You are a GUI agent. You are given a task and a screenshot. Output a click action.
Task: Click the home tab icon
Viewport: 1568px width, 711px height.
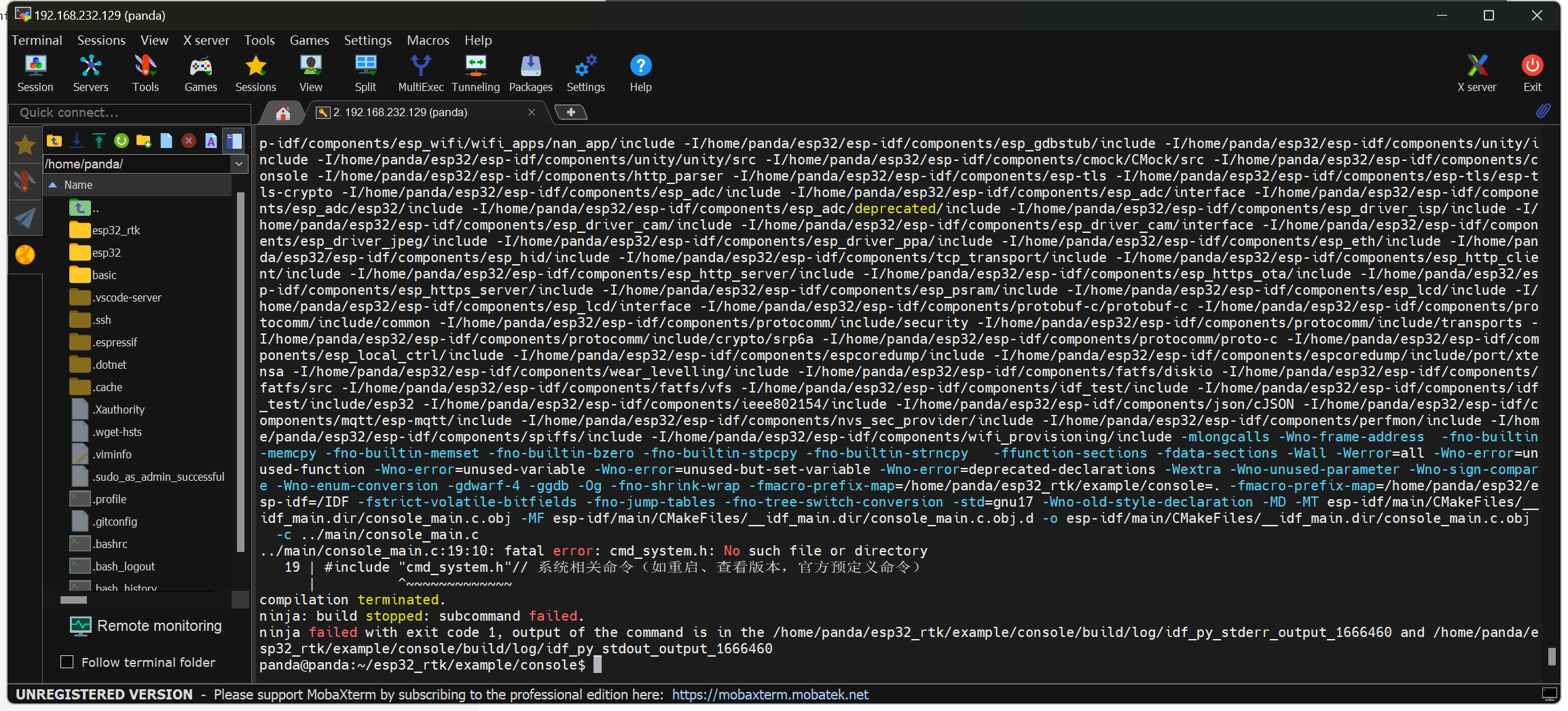coord(283,113)
